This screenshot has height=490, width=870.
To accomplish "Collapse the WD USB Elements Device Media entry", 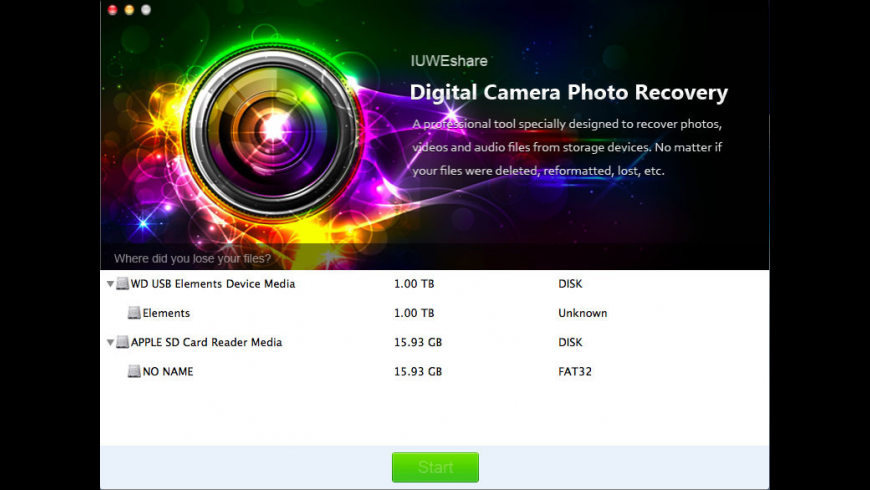I will [x=110, y=284].
